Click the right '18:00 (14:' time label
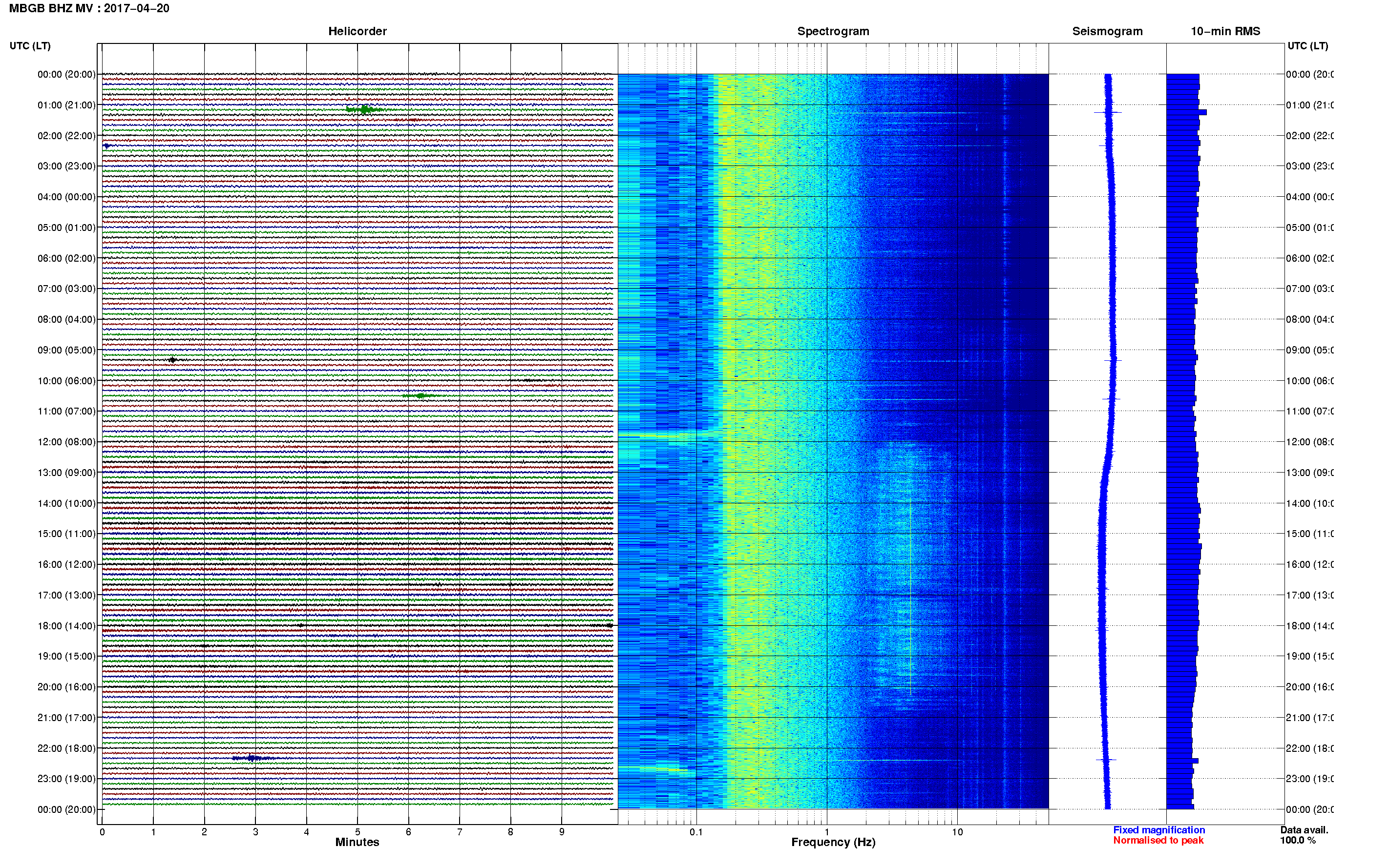The image size is (1389, 868). pos(1309,626)
